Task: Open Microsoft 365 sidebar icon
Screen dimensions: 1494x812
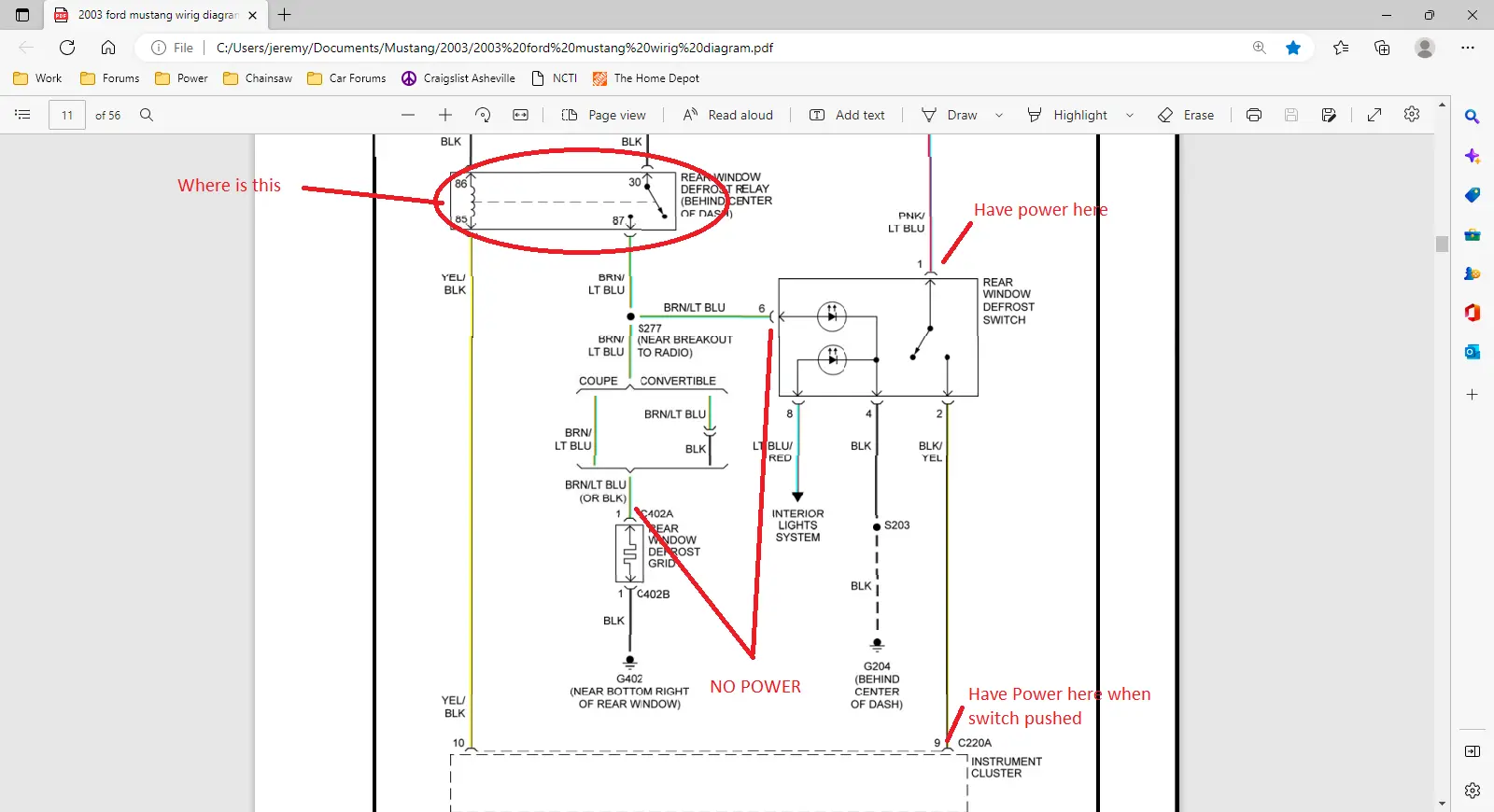Action: [x=1473, y=313]
